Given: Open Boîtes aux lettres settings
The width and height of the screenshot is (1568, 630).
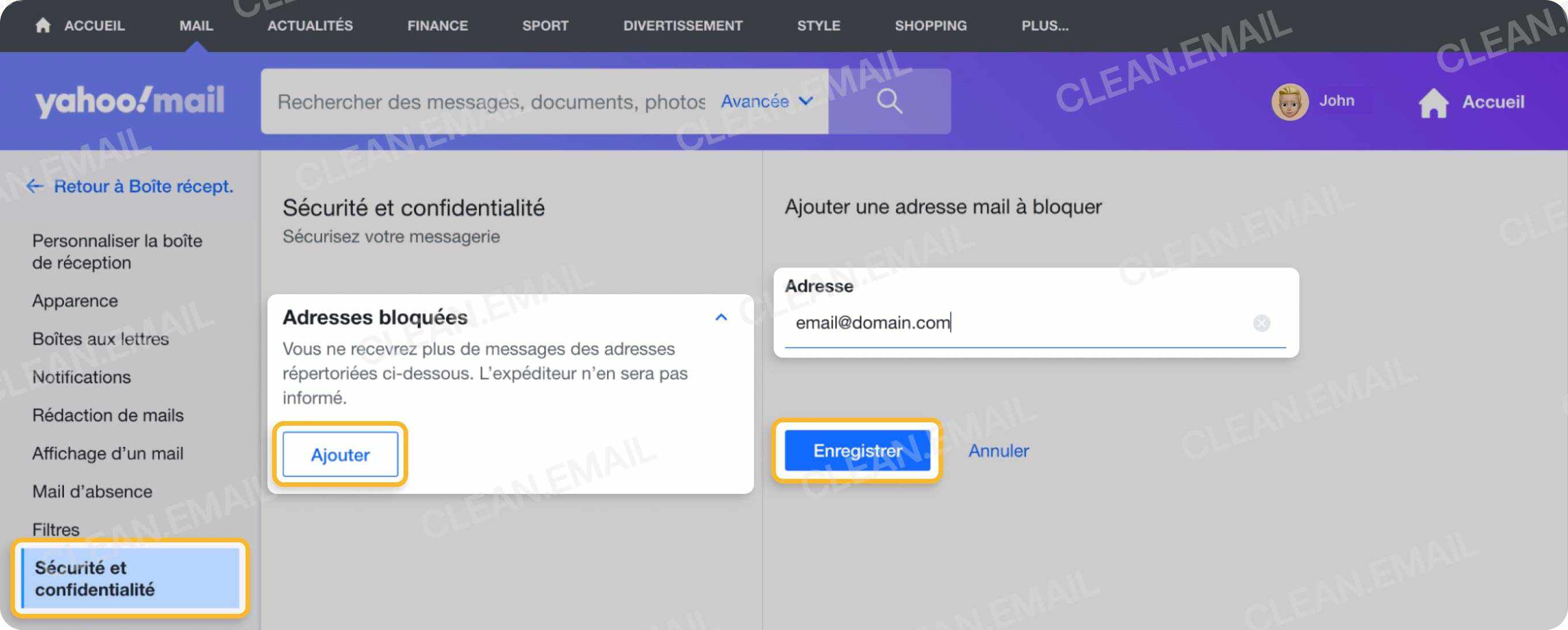Looking at the screenshot, I should tap(100, 339).
